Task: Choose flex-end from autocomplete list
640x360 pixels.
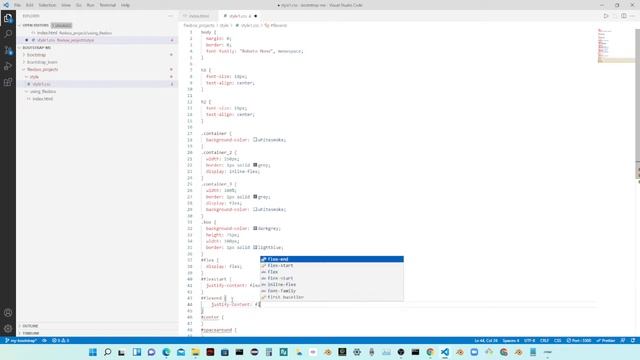Action: (x=332, y=259)
